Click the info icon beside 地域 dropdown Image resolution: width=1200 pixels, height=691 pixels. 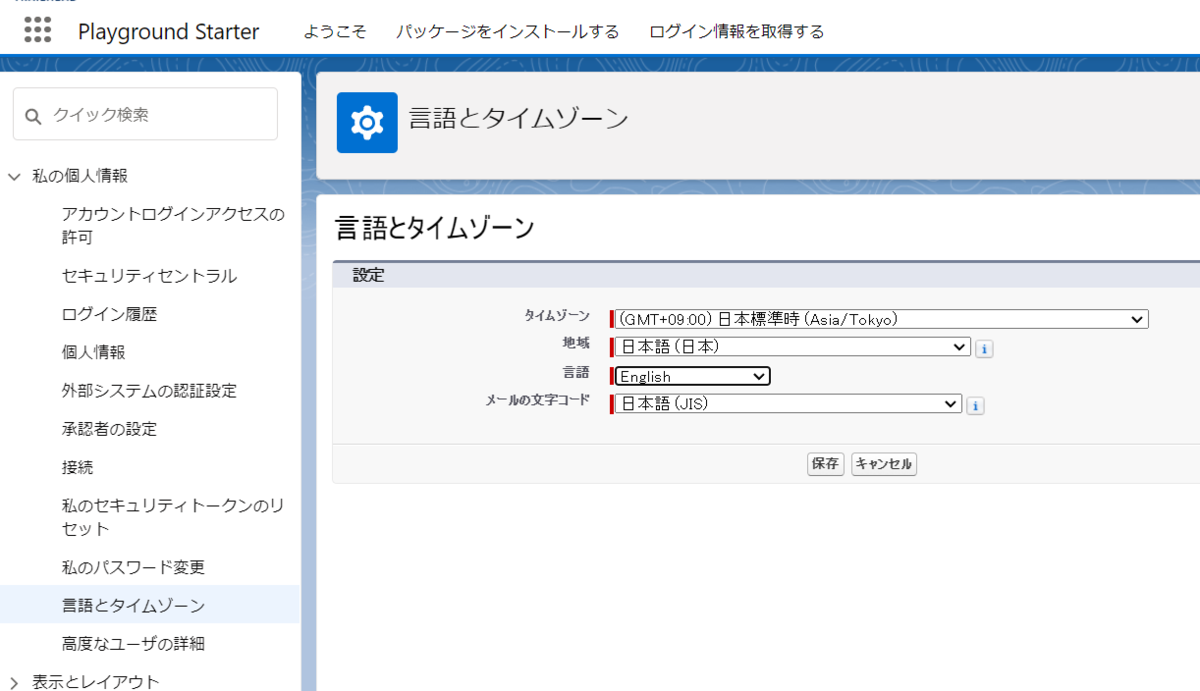pyautogui.click(x=984, y=348)
